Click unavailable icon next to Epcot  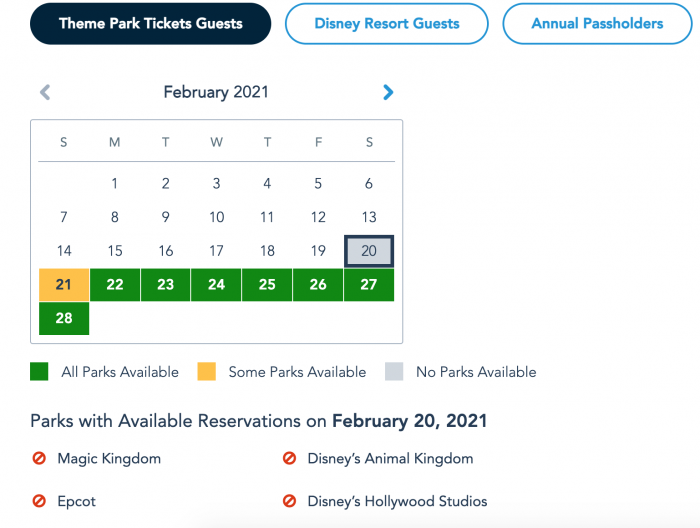[38, 501]
